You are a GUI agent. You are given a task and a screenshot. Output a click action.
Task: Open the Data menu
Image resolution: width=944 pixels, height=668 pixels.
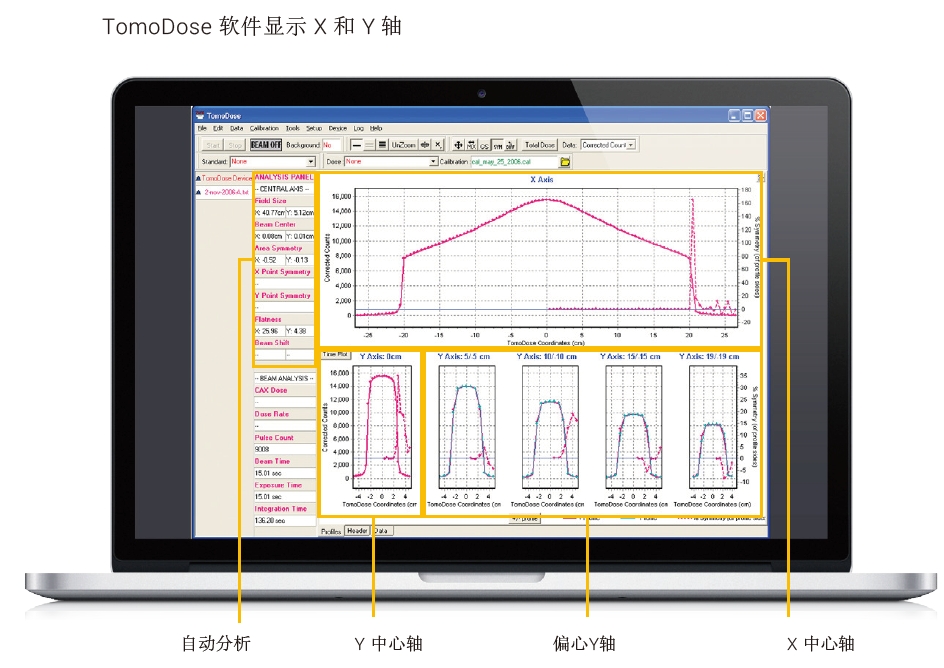[x=237, y=128]
